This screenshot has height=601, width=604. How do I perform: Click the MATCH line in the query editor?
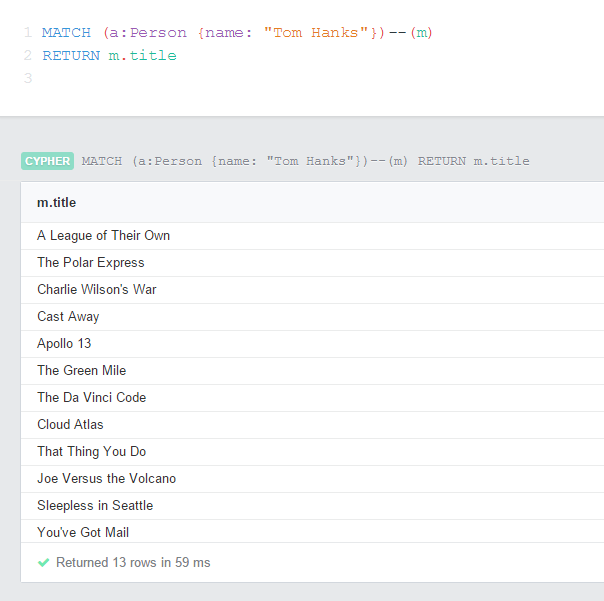click(237, 33)
